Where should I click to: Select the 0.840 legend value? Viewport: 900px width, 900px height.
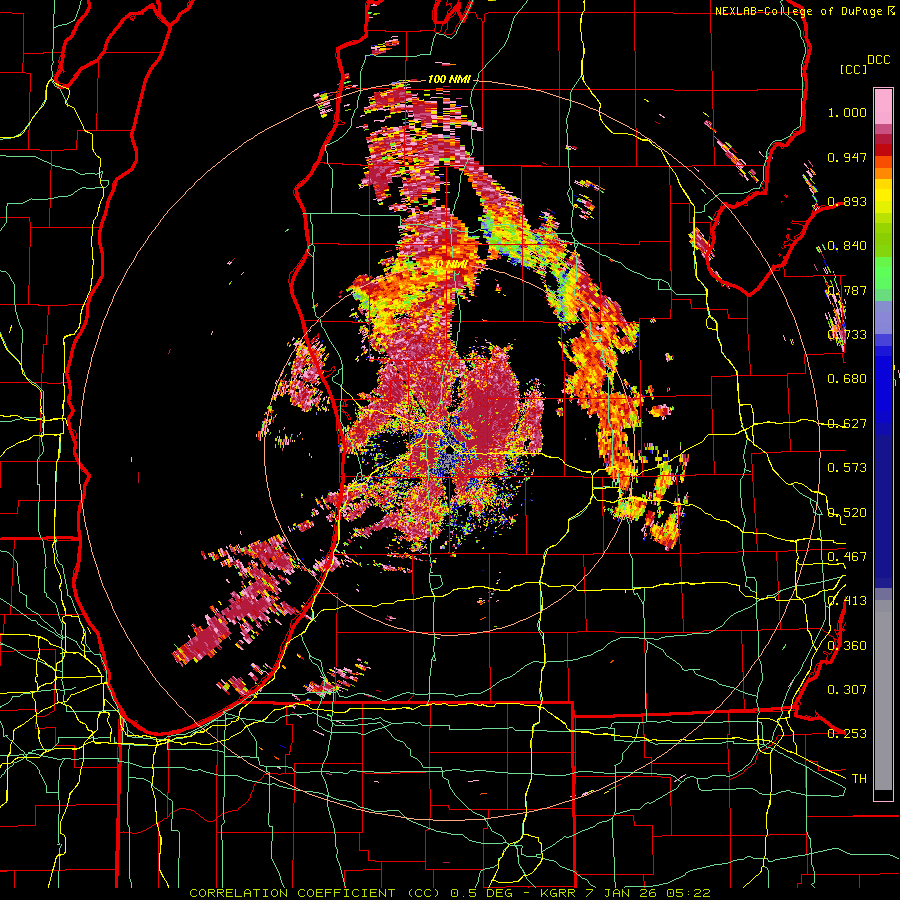847,246
